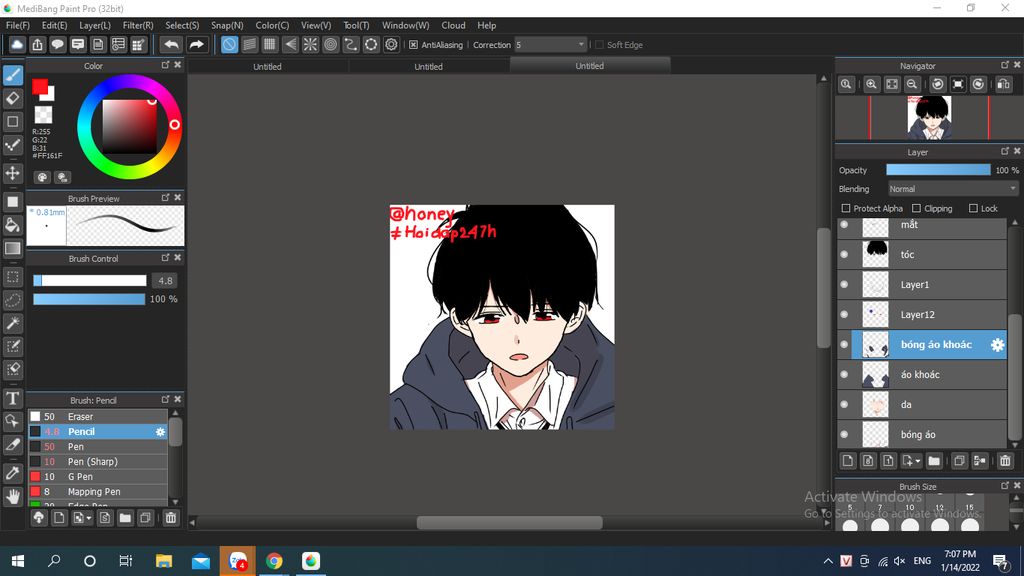
Task: Select the Pen (Sharp) brush
Action: (98, 462)
